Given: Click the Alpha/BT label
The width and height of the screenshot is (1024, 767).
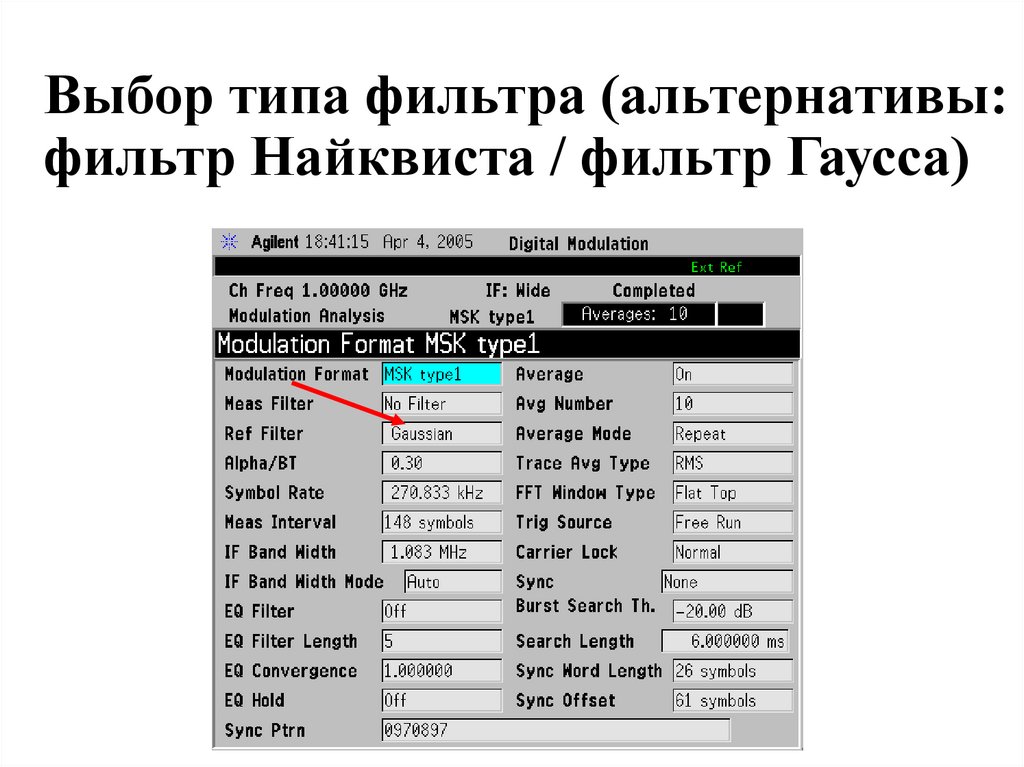Looking at the screenshot, I should tap(261, 463).
